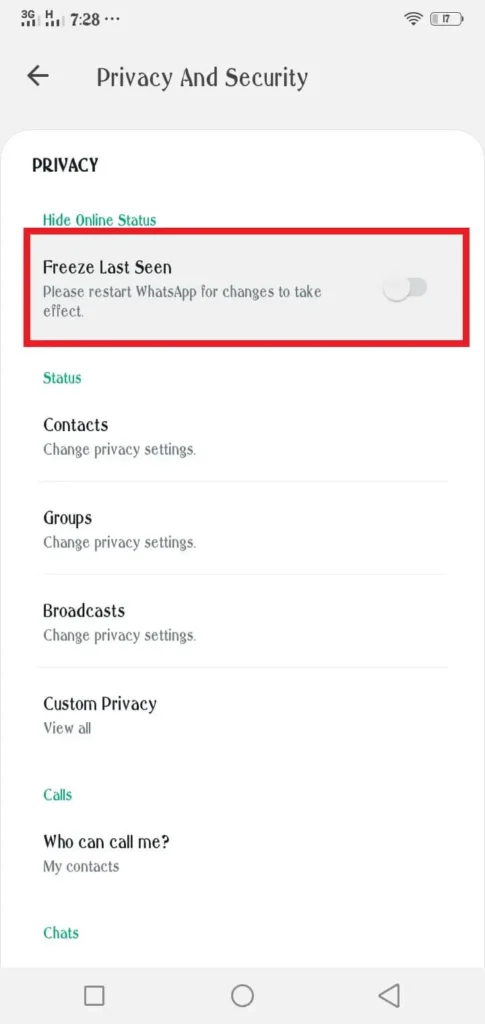This screenshot has width=485, height=1024.
Task: Open Contacts status privacy settings
Action: (242, 436)
